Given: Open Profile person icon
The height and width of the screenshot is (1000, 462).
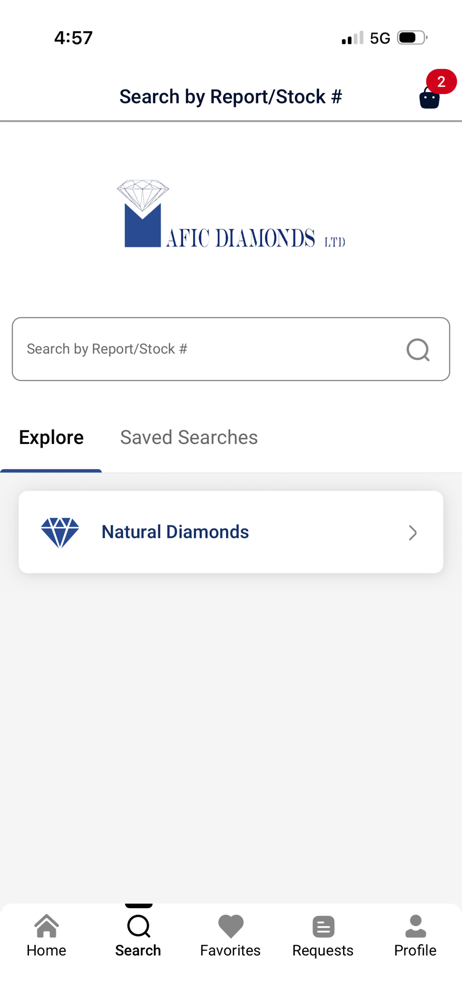Looking at the screenshot, I should [x=415, y=926].
